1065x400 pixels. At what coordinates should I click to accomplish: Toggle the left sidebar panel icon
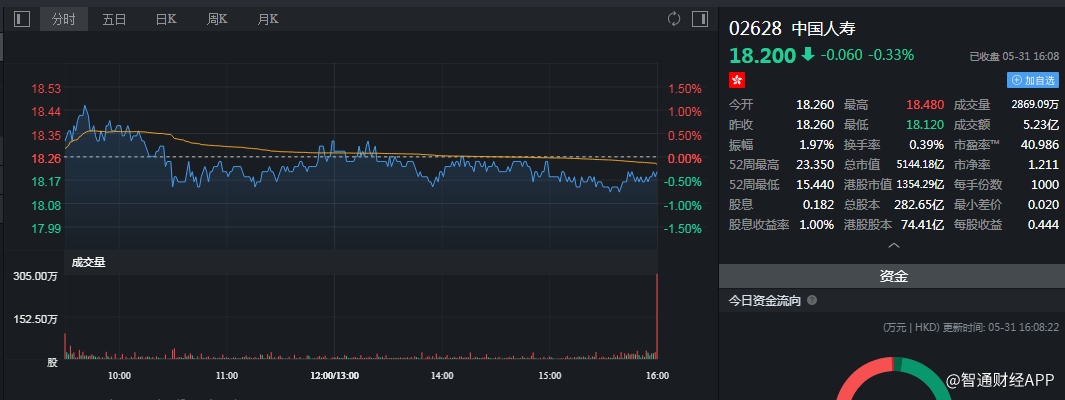pos(22,19)
